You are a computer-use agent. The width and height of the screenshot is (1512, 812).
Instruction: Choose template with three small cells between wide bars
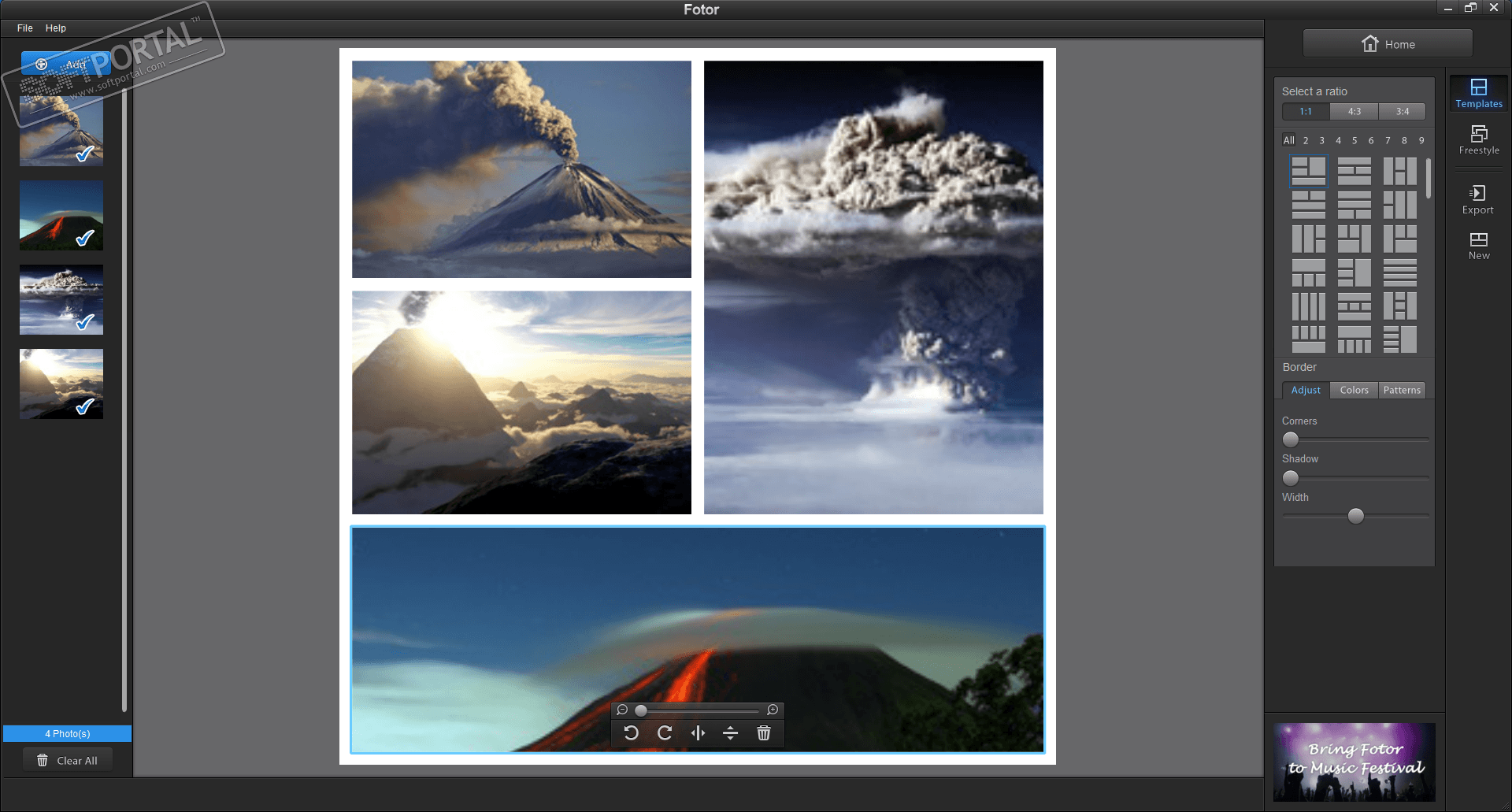(x=1354, y=306)
